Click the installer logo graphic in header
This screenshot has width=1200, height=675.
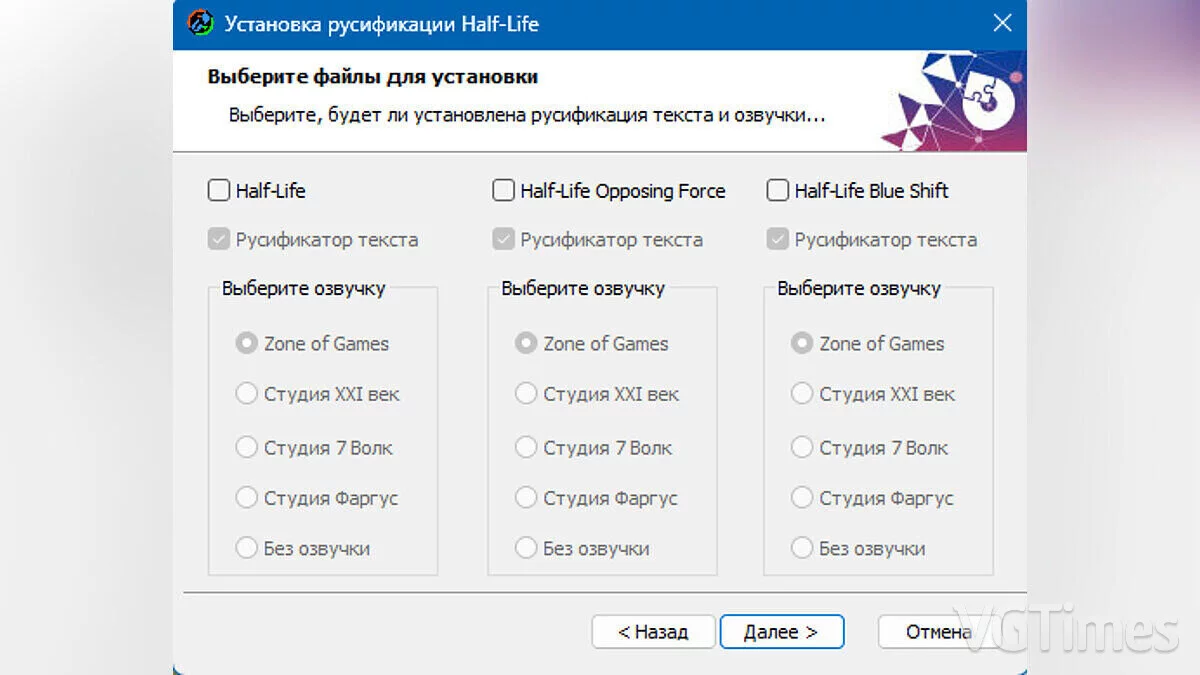click(956, 101)
